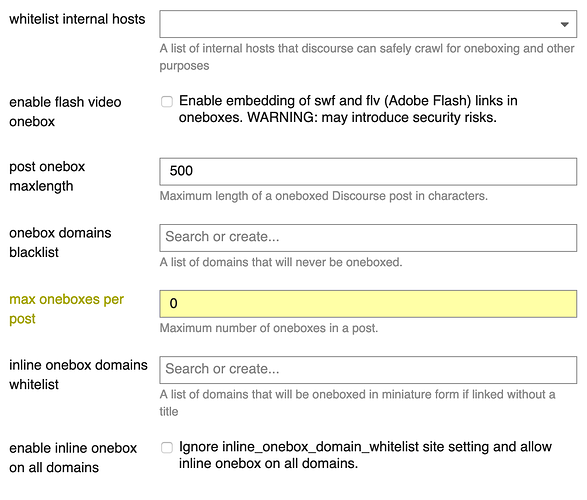Click 'Maximum number of oneboxes in a post' description
Viewport: 587px width, 500px height.
pyautogui.click(x=269, y=328)
